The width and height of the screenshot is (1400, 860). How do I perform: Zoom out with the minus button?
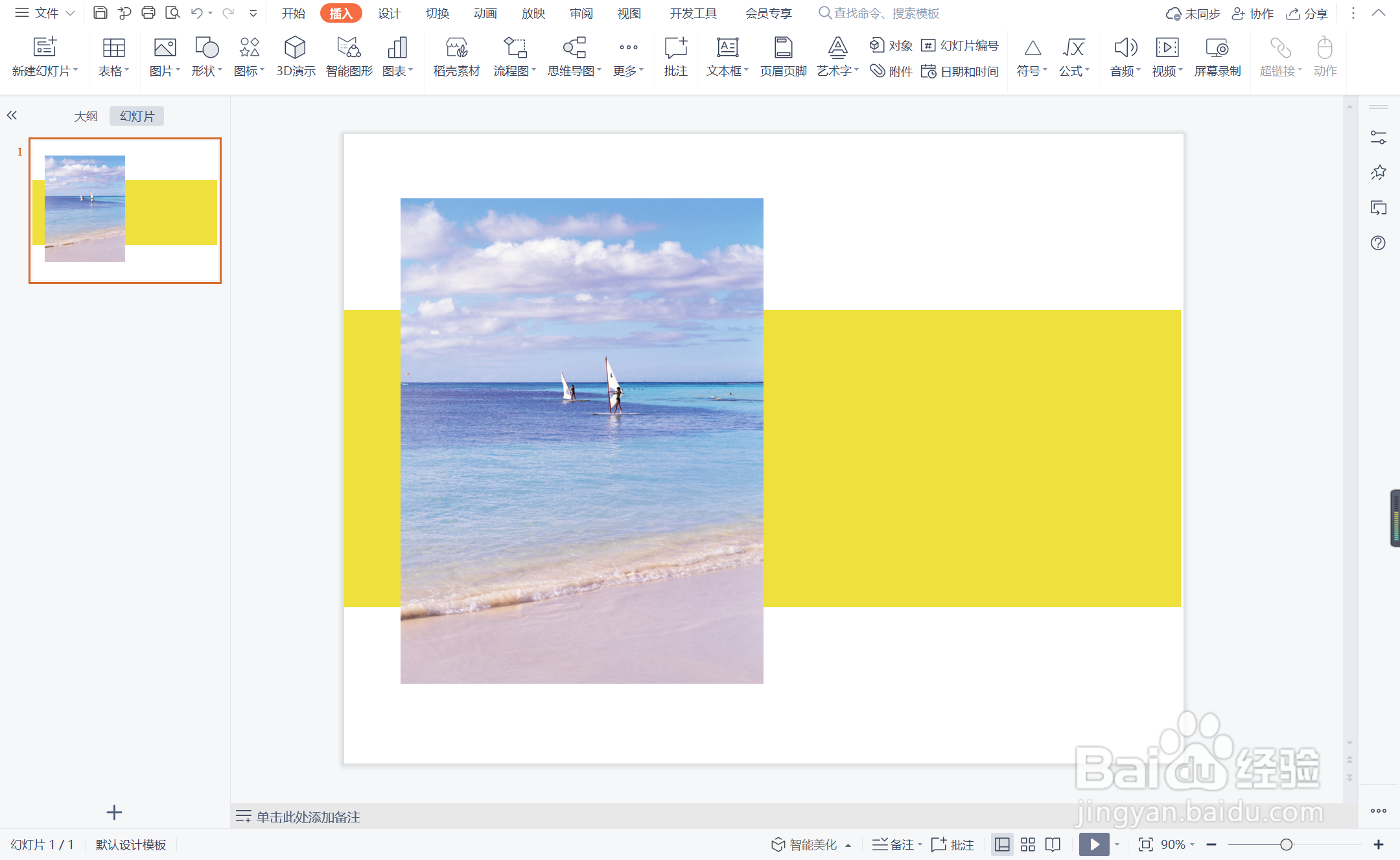coord(1211,844)
